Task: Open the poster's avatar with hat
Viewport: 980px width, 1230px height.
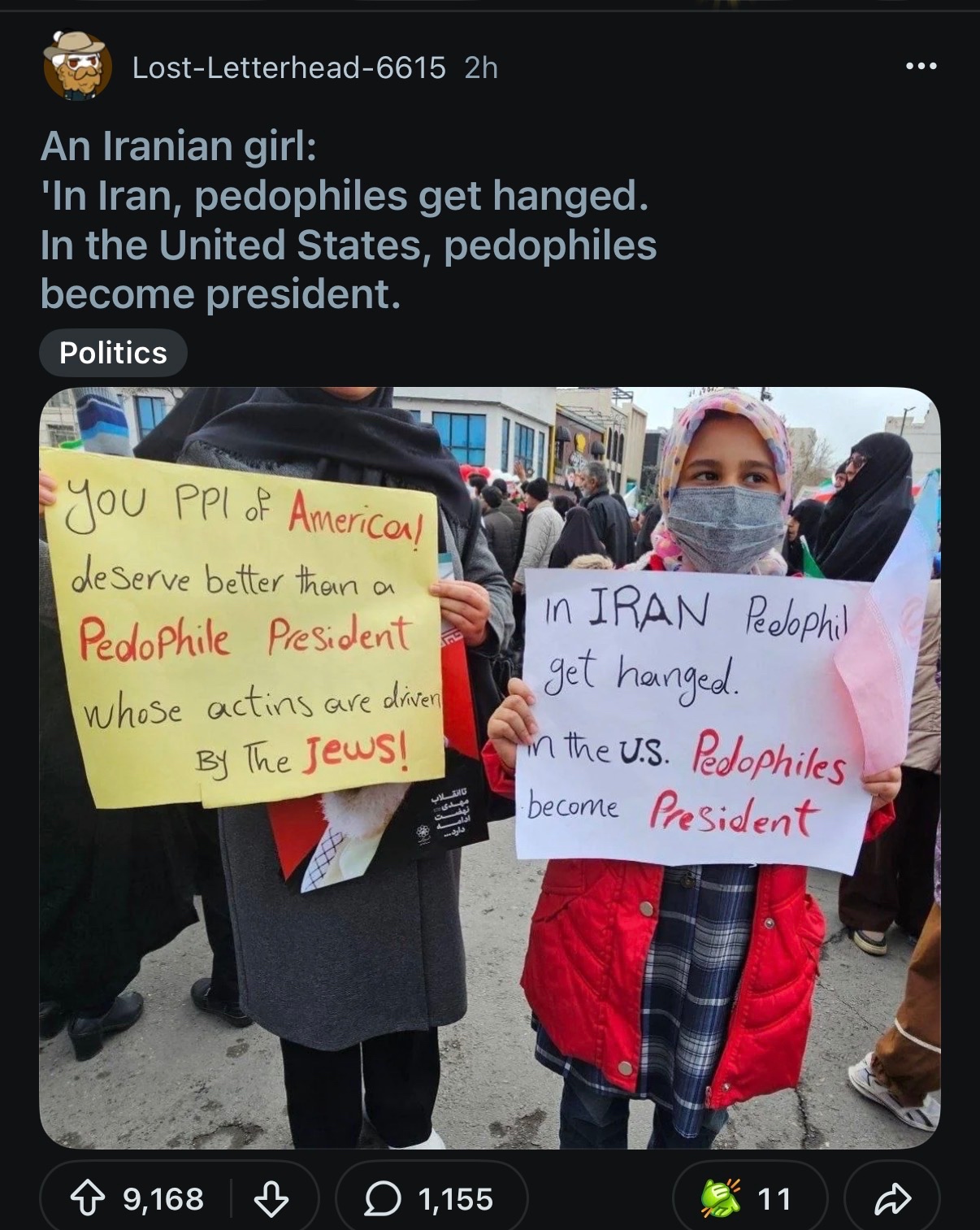Action: click(x=77, y=67)
